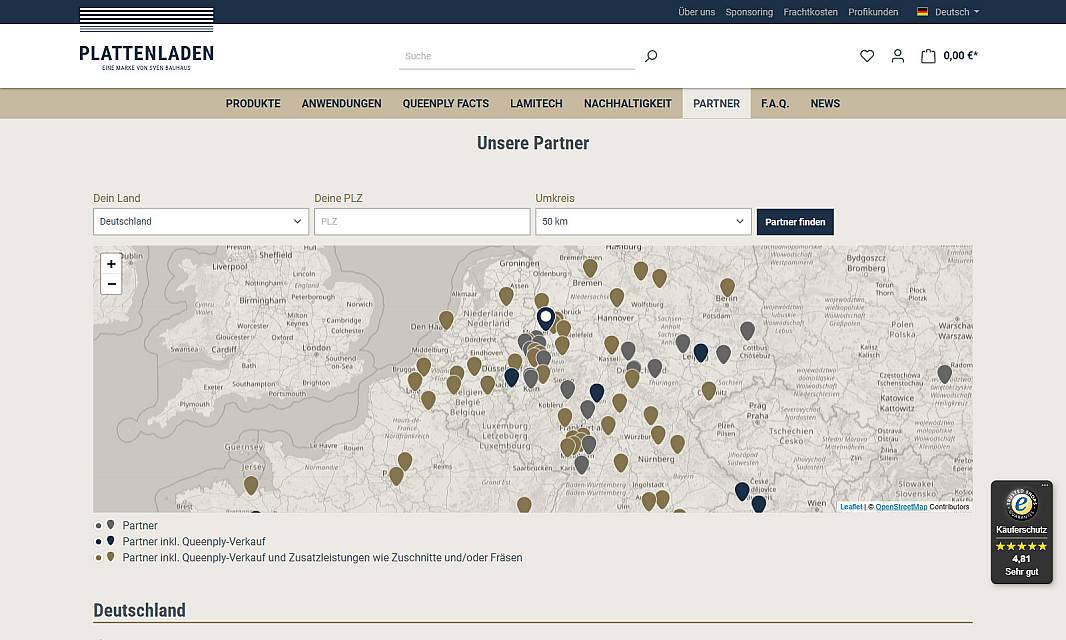Zoom in on the map
1066x640 pixels.
[111, 264]
